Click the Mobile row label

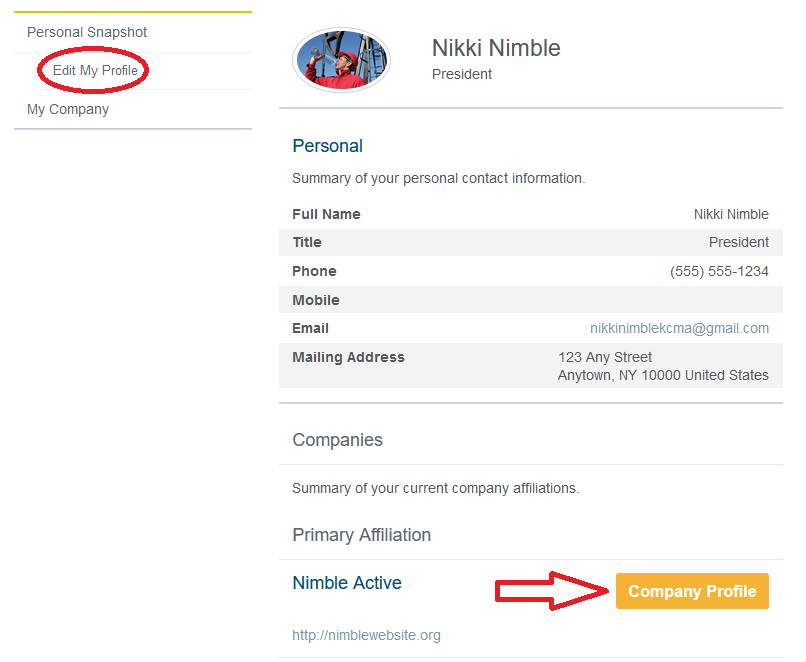(x=316, y=300)
